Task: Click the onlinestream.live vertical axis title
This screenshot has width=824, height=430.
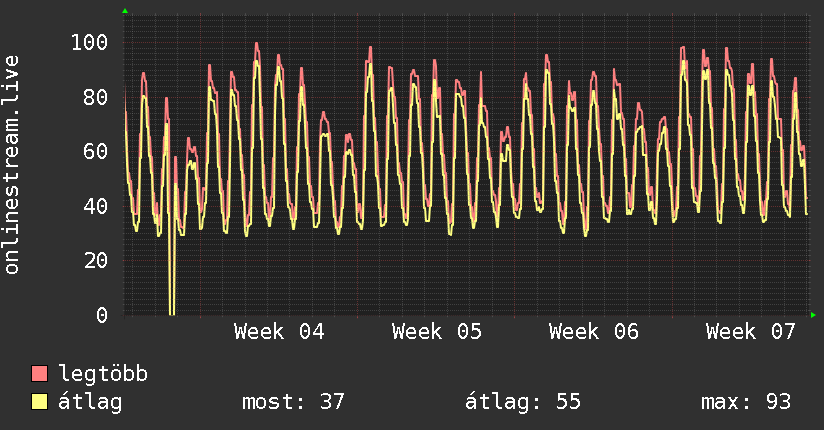Action: [x=12, y=165]
